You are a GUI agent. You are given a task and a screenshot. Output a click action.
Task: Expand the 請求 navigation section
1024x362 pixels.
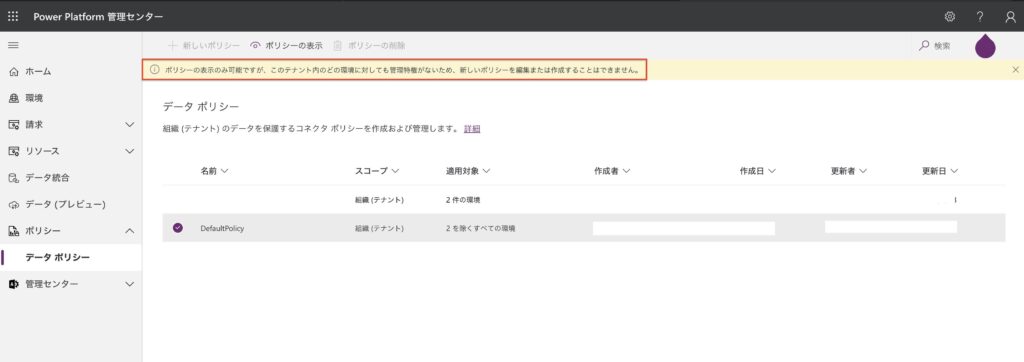129,124
